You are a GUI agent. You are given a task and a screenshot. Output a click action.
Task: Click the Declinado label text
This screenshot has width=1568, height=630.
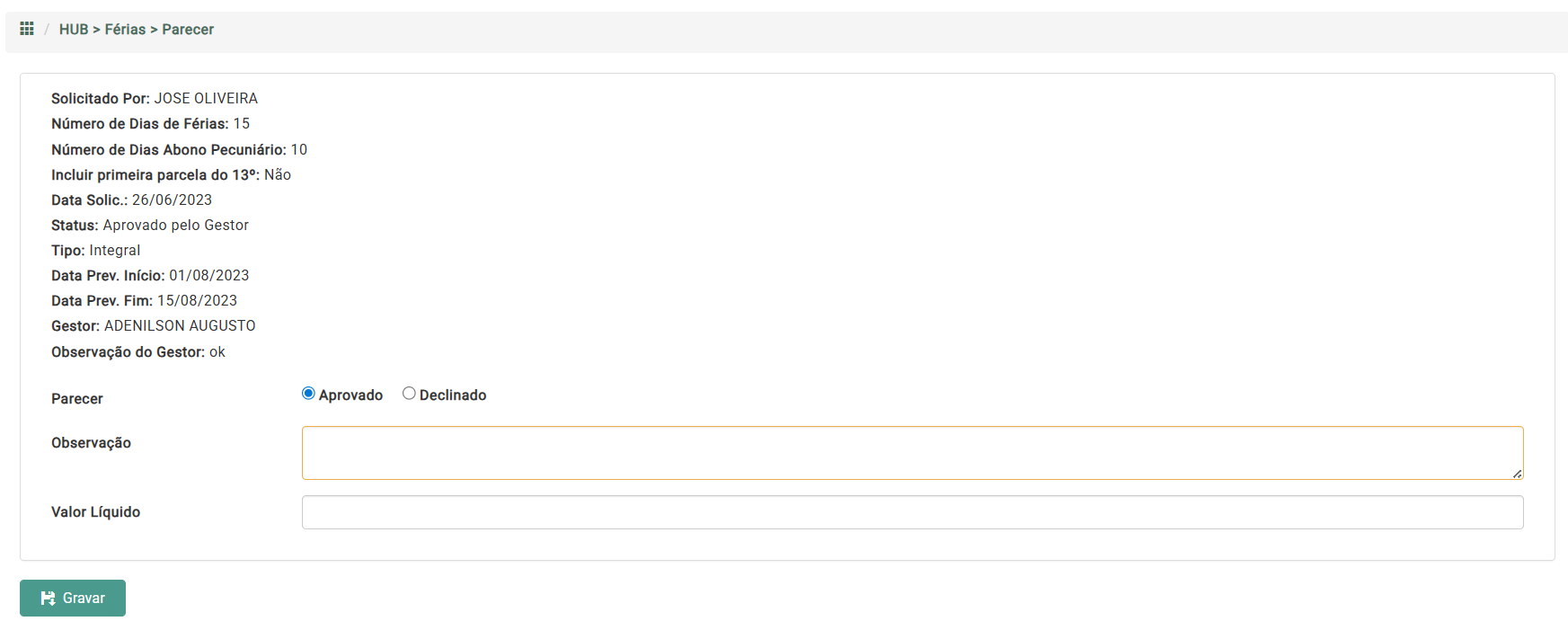[452, 395]
